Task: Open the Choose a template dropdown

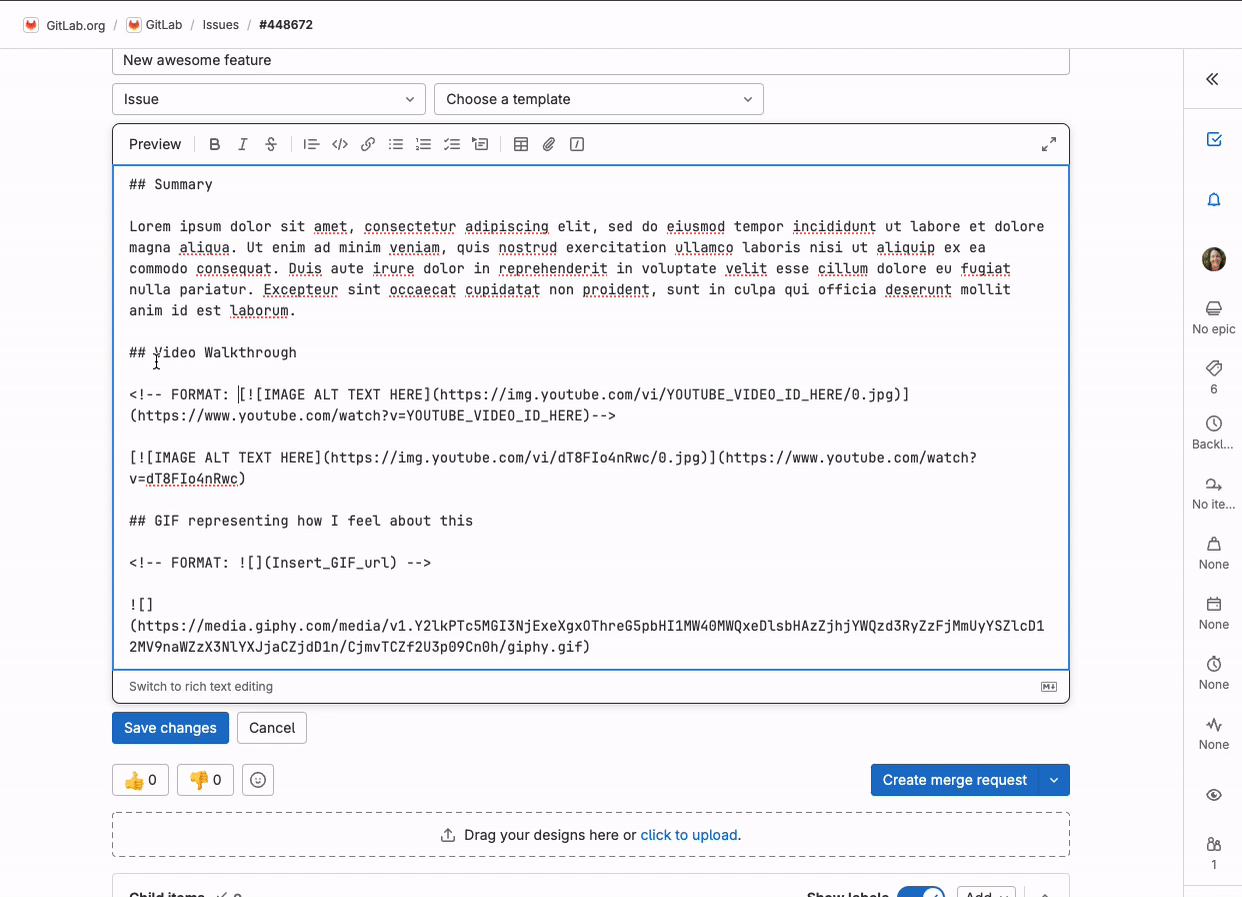Action: tap(599, 99)
